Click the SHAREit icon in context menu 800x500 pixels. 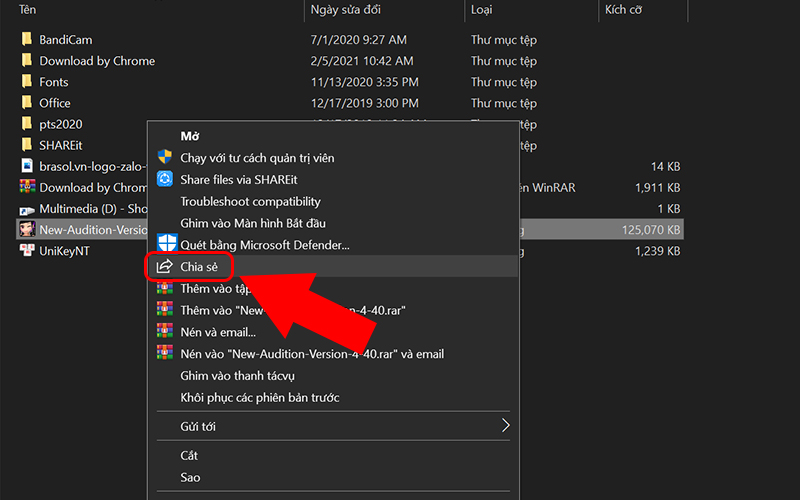point(165,179)
